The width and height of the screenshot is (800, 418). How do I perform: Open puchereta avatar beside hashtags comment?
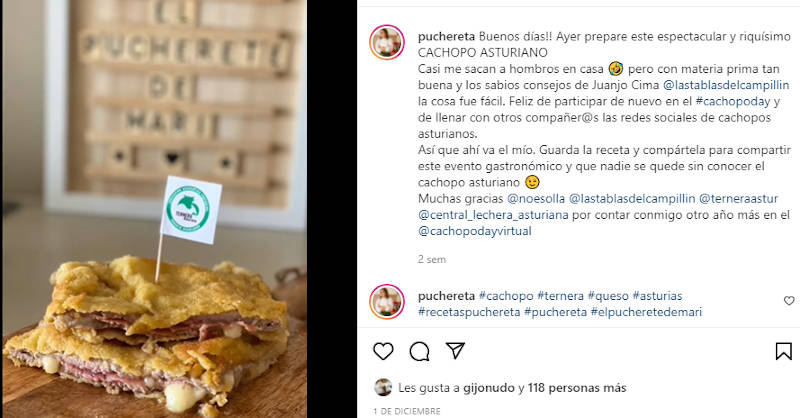click(387, 302)
